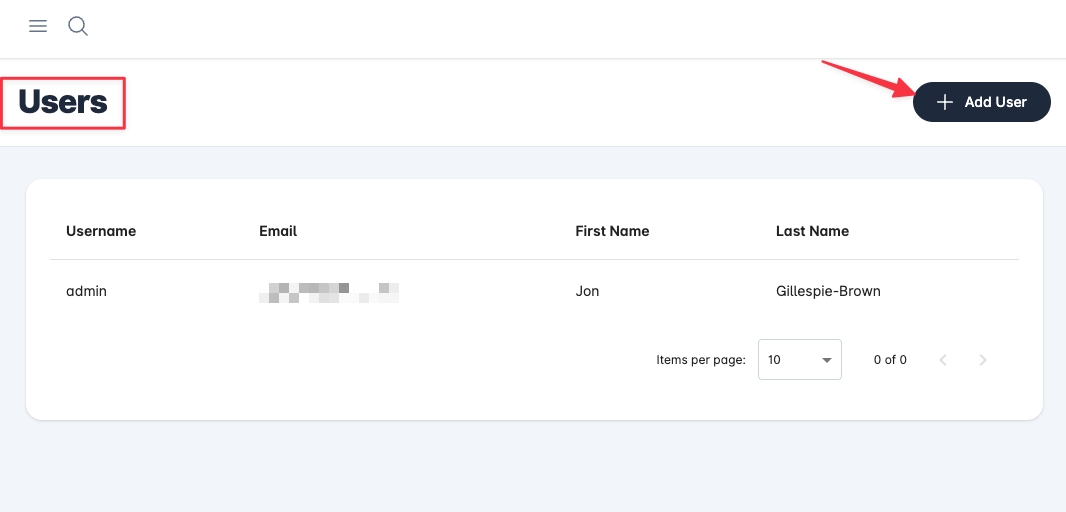Click the Users page heading

click(x=63, y=102)
